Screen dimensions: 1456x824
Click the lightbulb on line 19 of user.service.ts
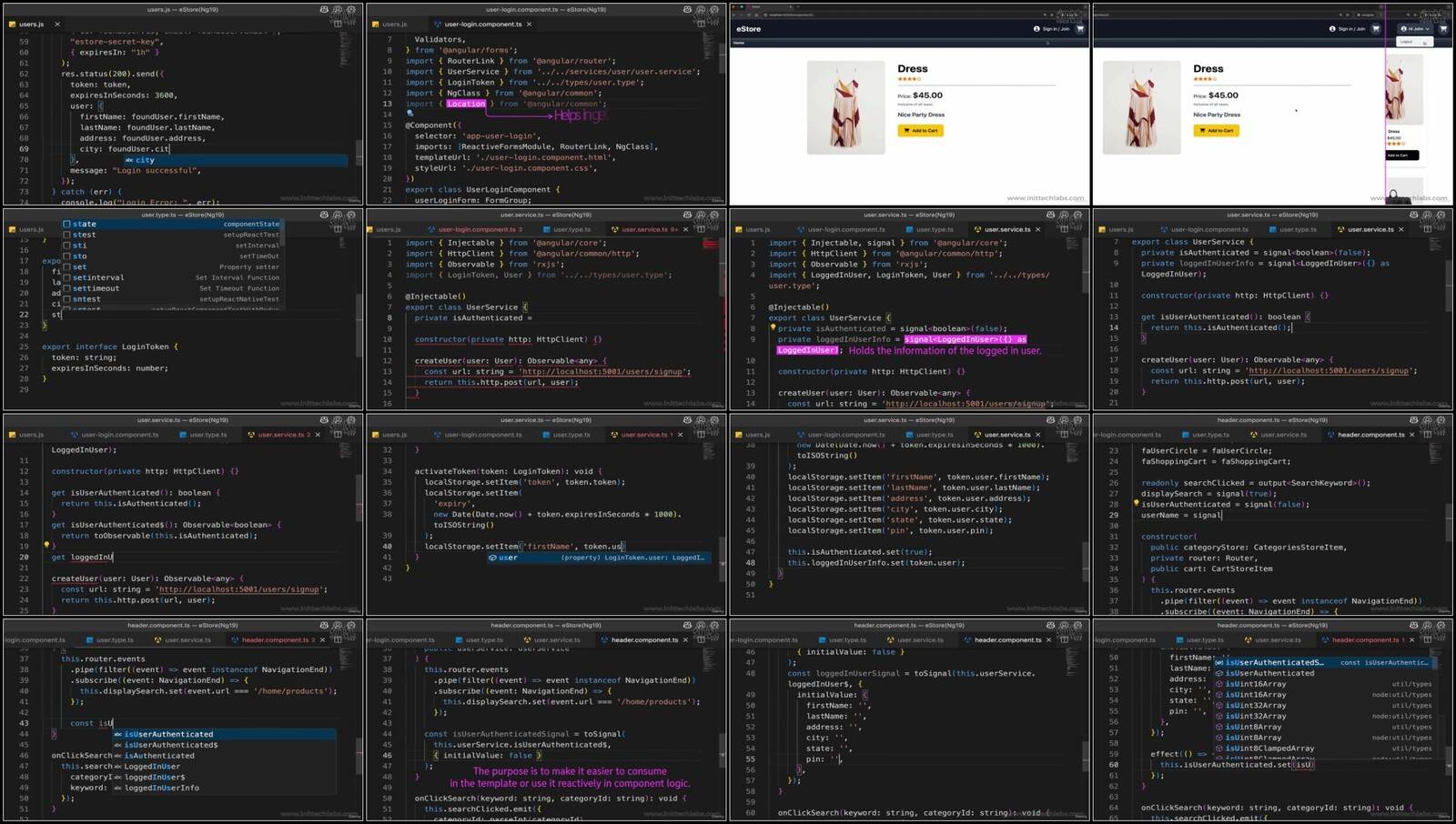click(45, 546)
